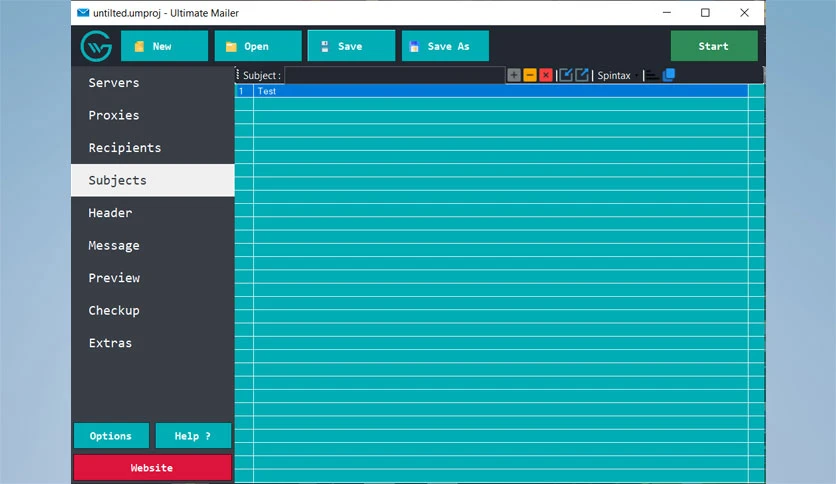Open the Checkup section

tap(152, 310)
